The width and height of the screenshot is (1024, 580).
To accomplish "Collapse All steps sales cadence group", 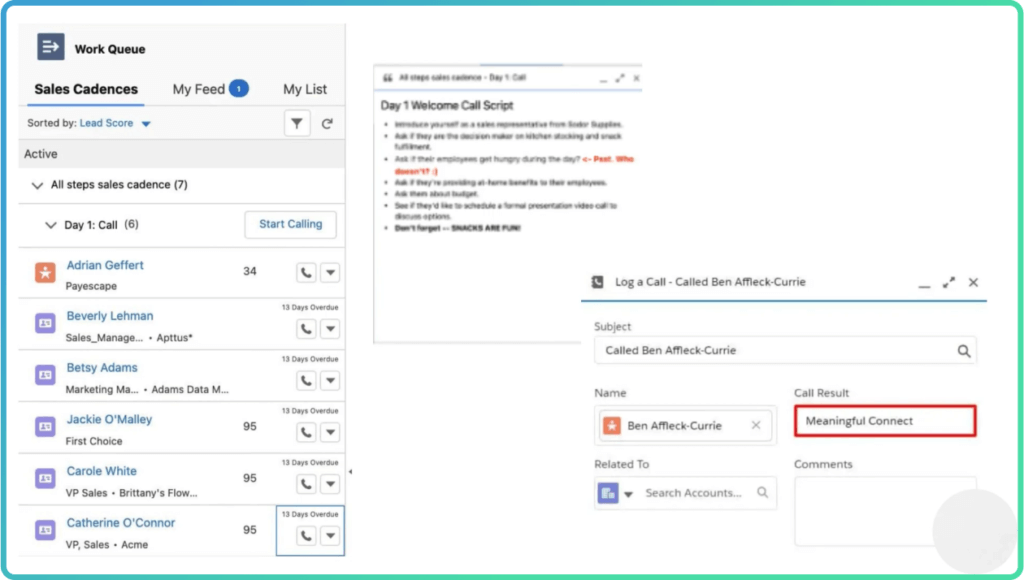I will 37,185.
